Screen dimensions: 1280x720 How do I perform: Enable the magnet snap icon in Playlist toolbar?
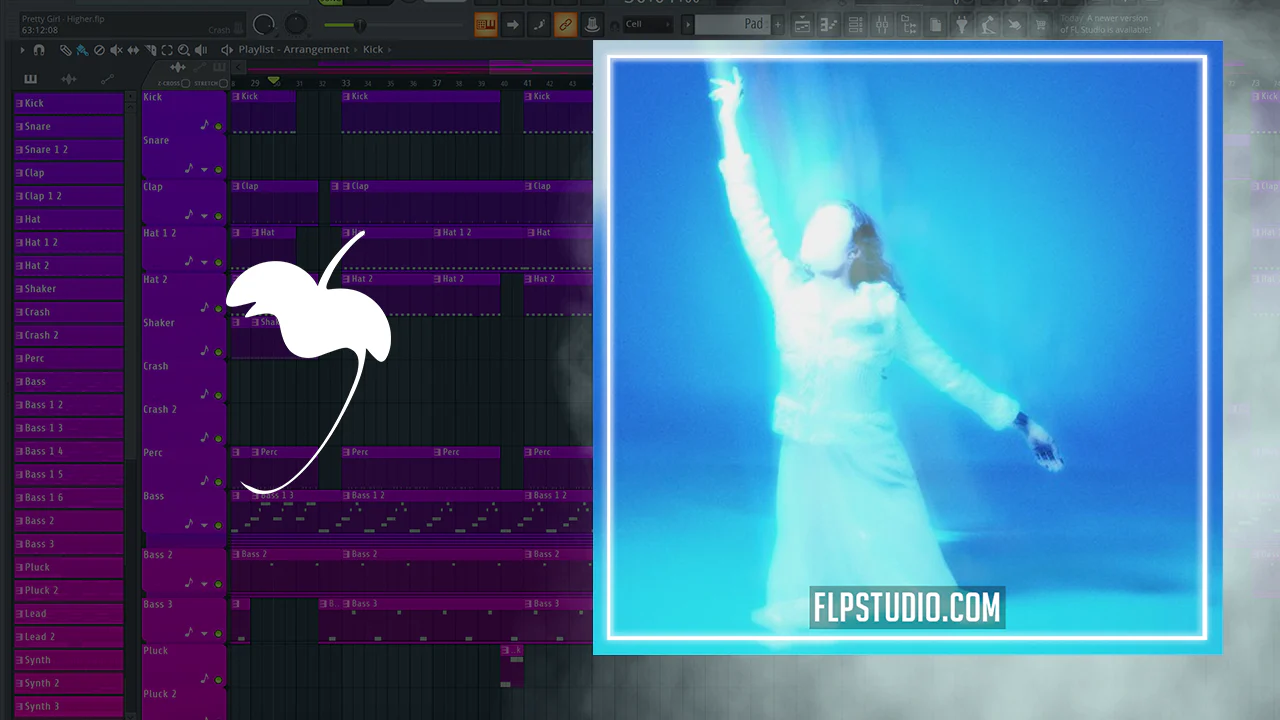(x=39, y=50)
